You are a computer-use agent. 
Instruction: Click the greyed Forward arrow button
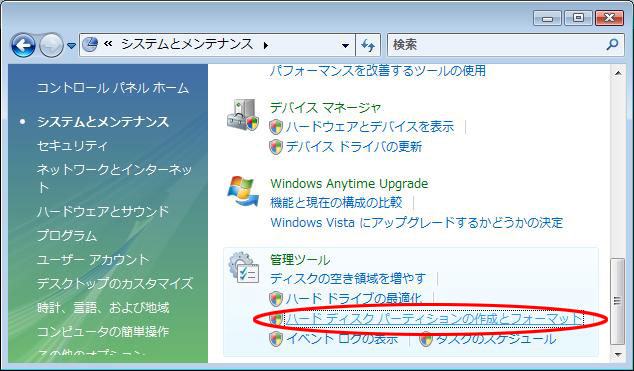coord(51,45)
